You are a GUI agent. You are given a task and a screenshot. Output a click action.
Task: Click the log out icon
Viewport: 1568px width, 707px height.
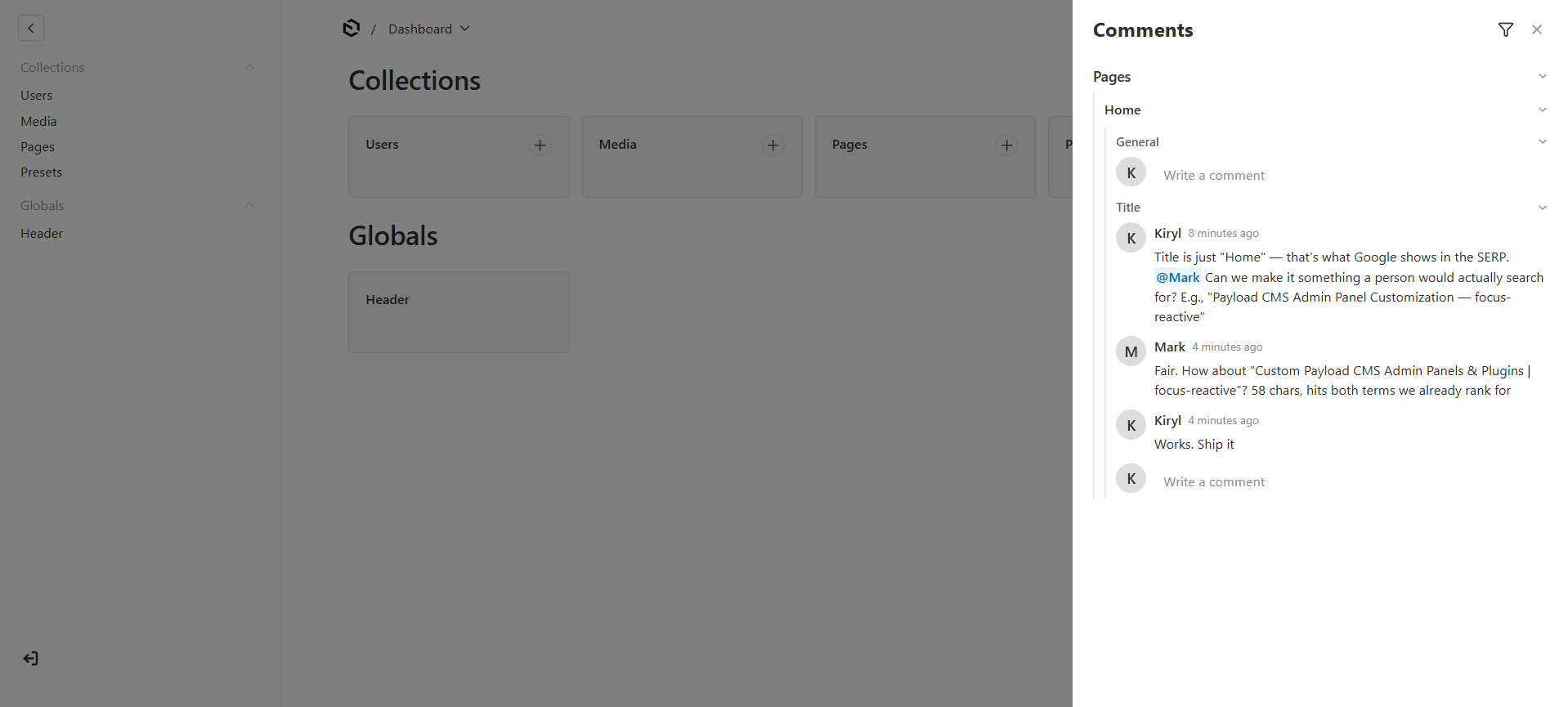31,659
